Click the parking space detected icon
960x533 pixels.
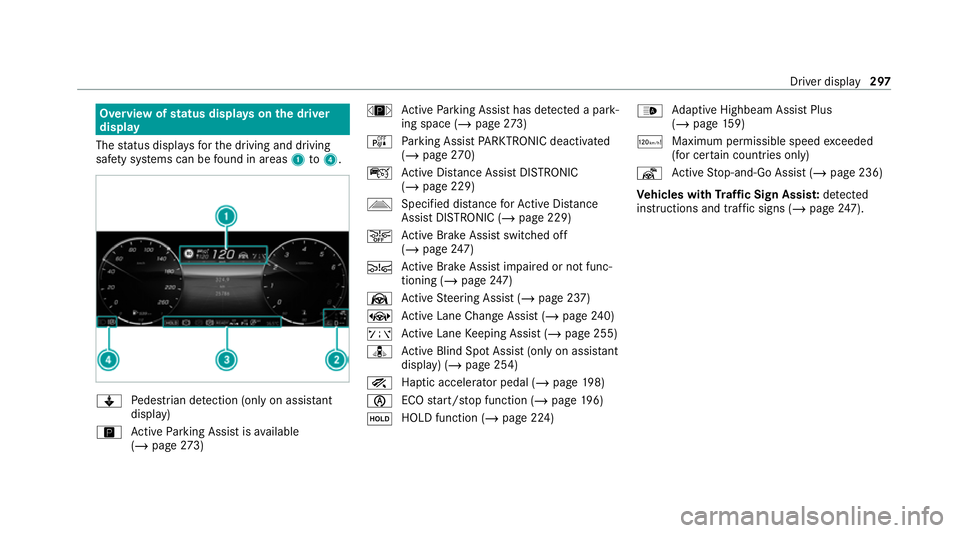coord(379,111)
